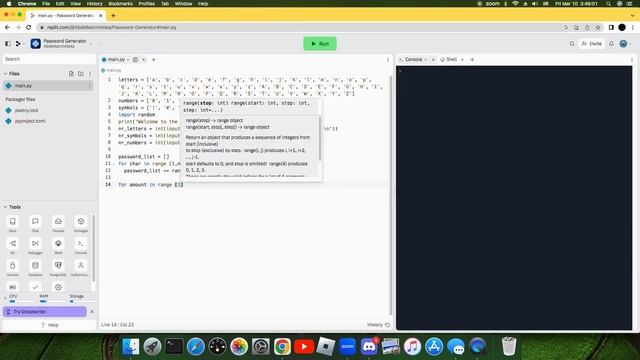Create a new file in Files
This screenshot has height=360, width=640.
coord(71,73)
